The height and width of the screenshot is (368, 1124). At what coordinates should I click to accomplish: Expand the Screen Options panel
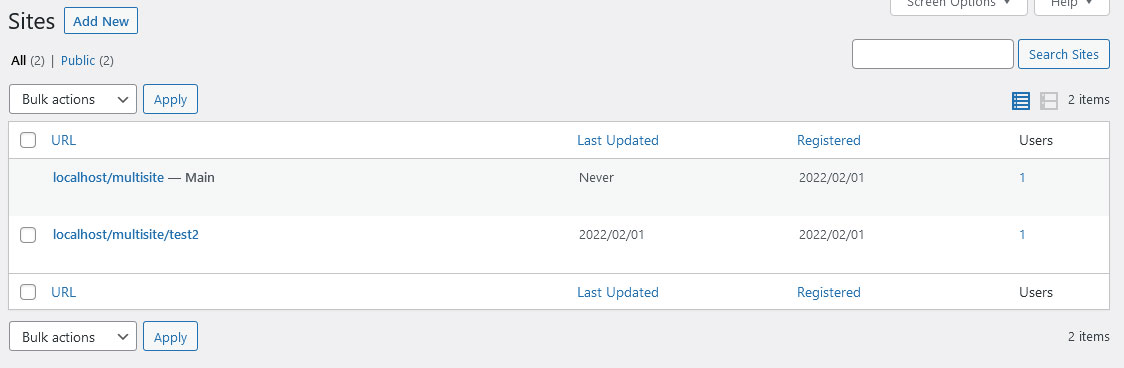pos(958,4)
